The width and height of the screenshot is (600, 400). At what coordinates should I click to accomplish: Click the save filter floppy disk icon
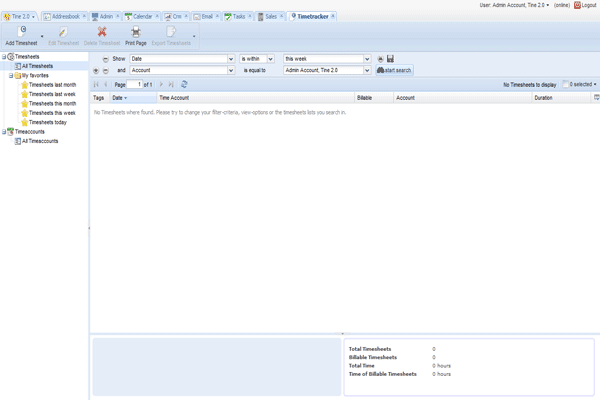[390, 59]
